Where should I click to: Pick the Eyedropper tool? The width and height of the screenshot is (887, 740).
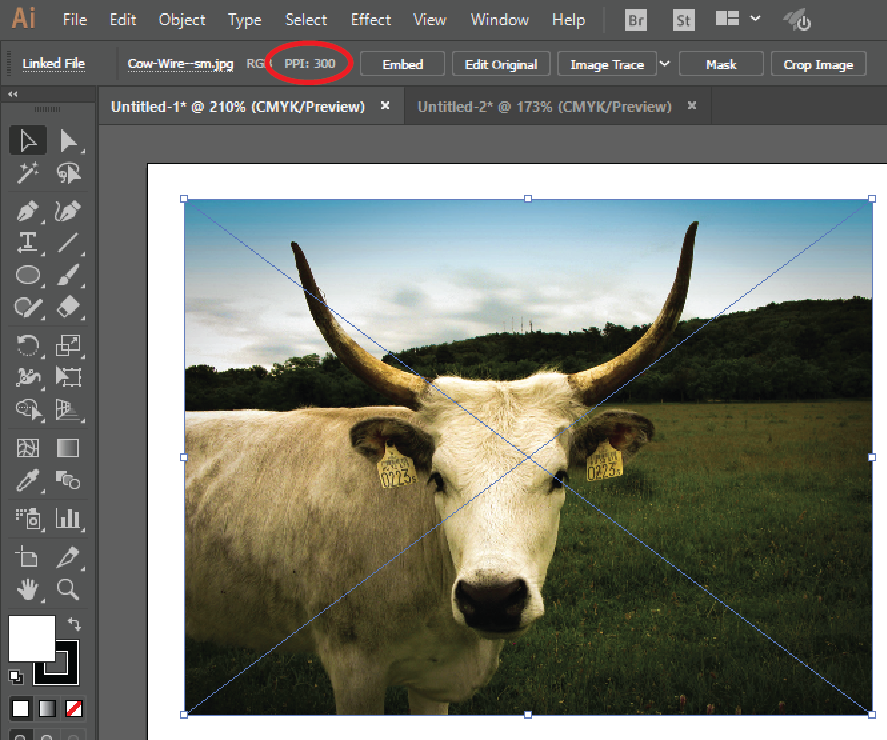(x=28, y=481)
